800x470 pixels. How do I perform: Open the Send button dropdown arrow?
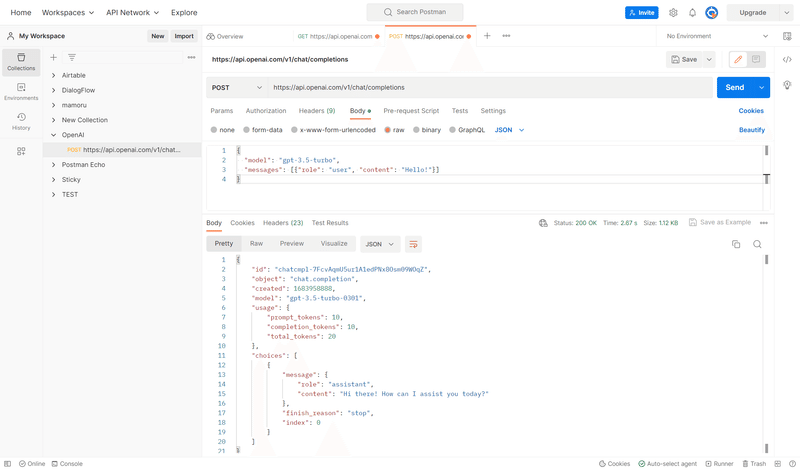[761, 88]
